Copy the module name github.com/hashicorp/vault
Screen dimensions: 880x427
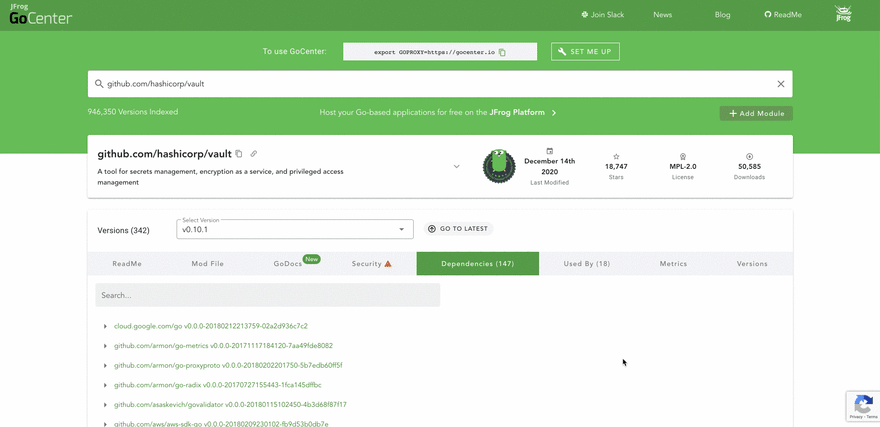point(239,154)
